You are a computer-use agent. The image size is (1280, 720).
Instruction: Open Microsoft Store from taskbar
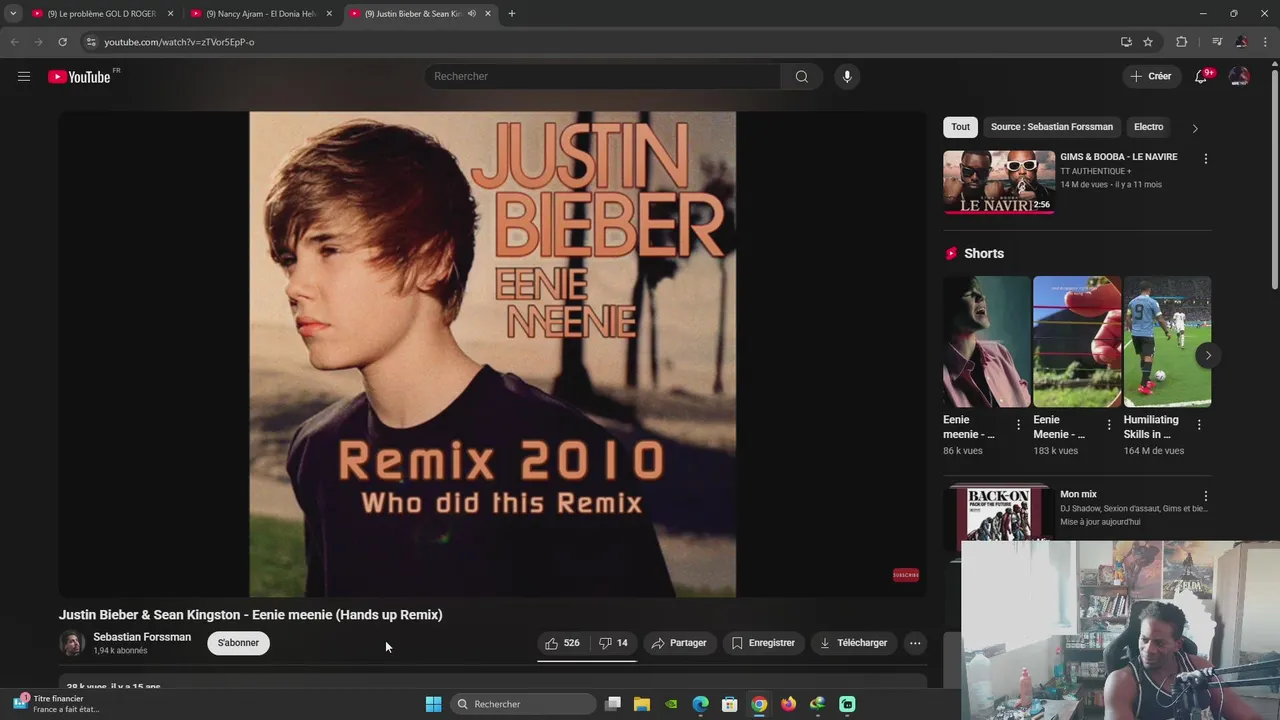[x=730, y=704]
